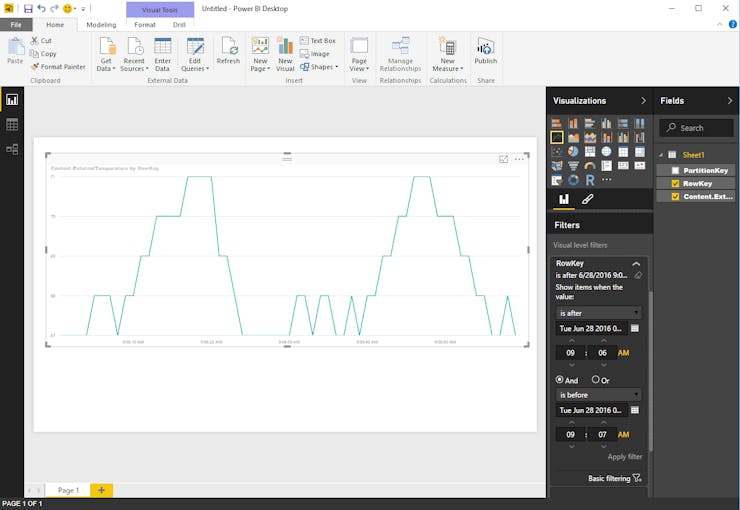The width and height of the screenshot is (740, 510).
Task: Click Enter Data in the ribbon
Action: pos(162,55)
